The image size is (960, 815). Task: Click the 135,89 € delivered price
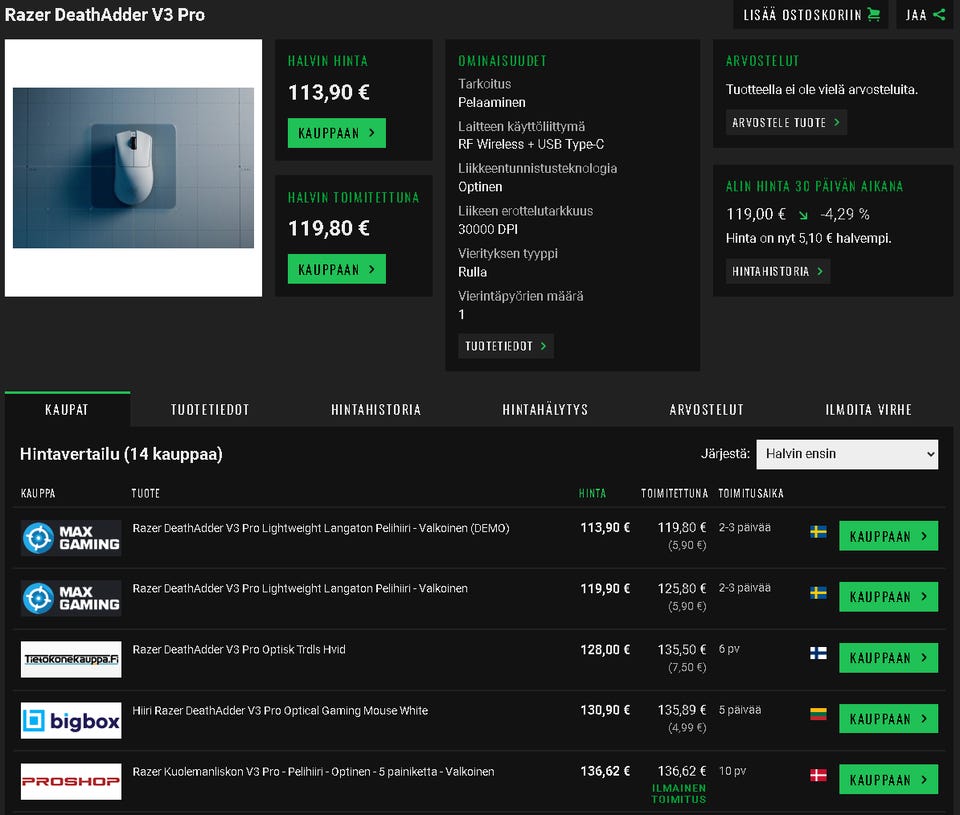tap(682, 710)
